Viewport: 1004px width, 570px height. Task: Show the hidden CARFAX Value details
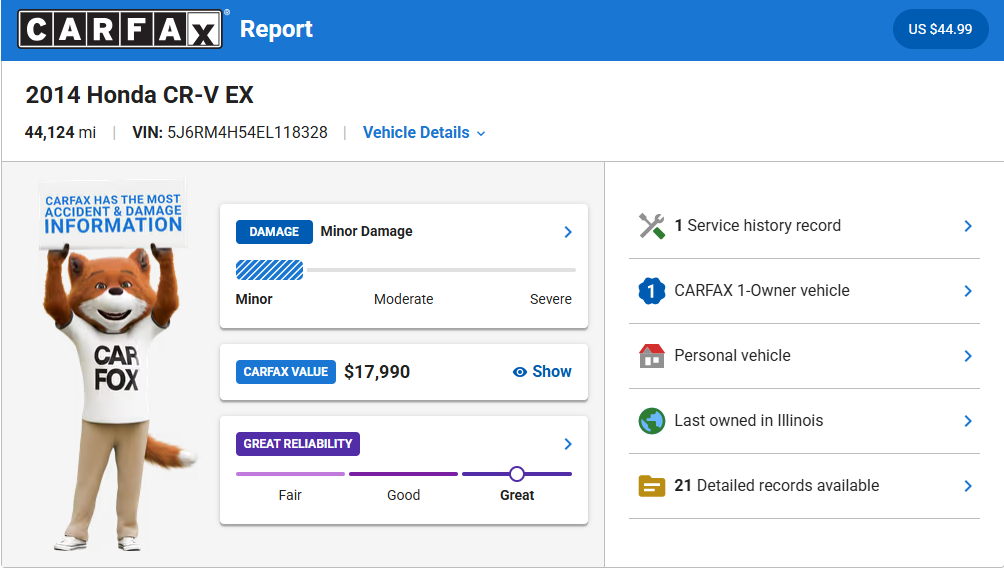tap(551, 372)
